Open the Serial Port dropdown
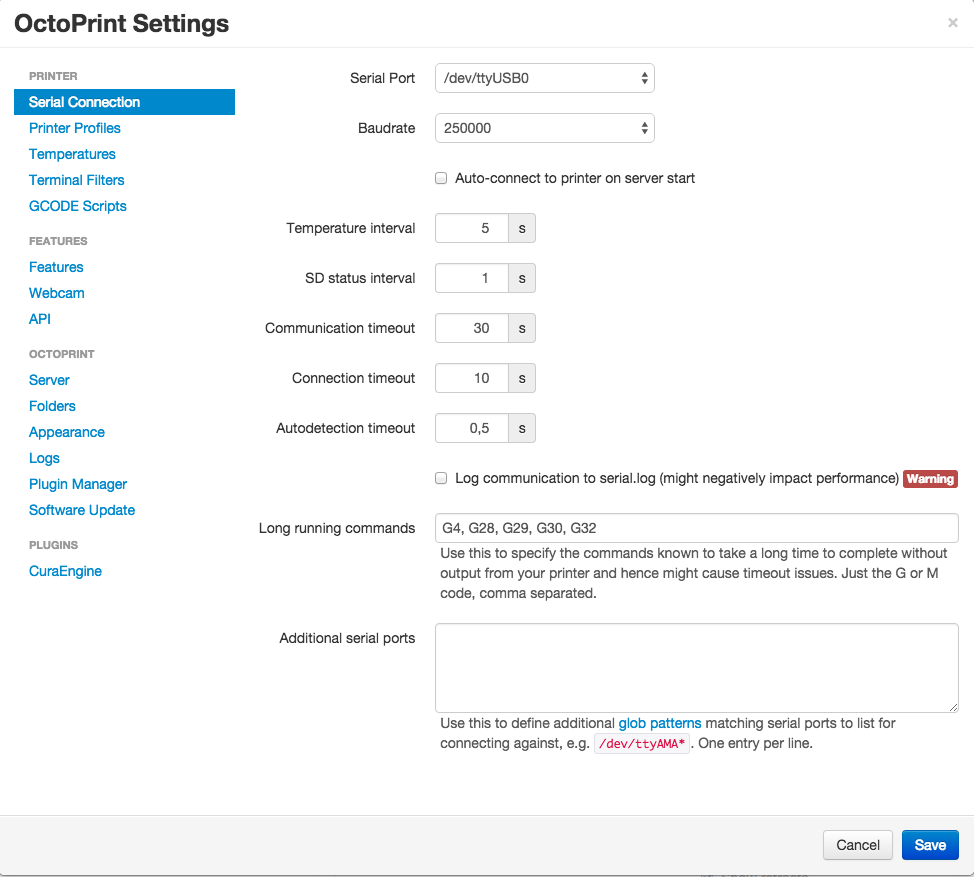Image resolution: width=974 pixels, height=877 pixels. coord(545,77)
